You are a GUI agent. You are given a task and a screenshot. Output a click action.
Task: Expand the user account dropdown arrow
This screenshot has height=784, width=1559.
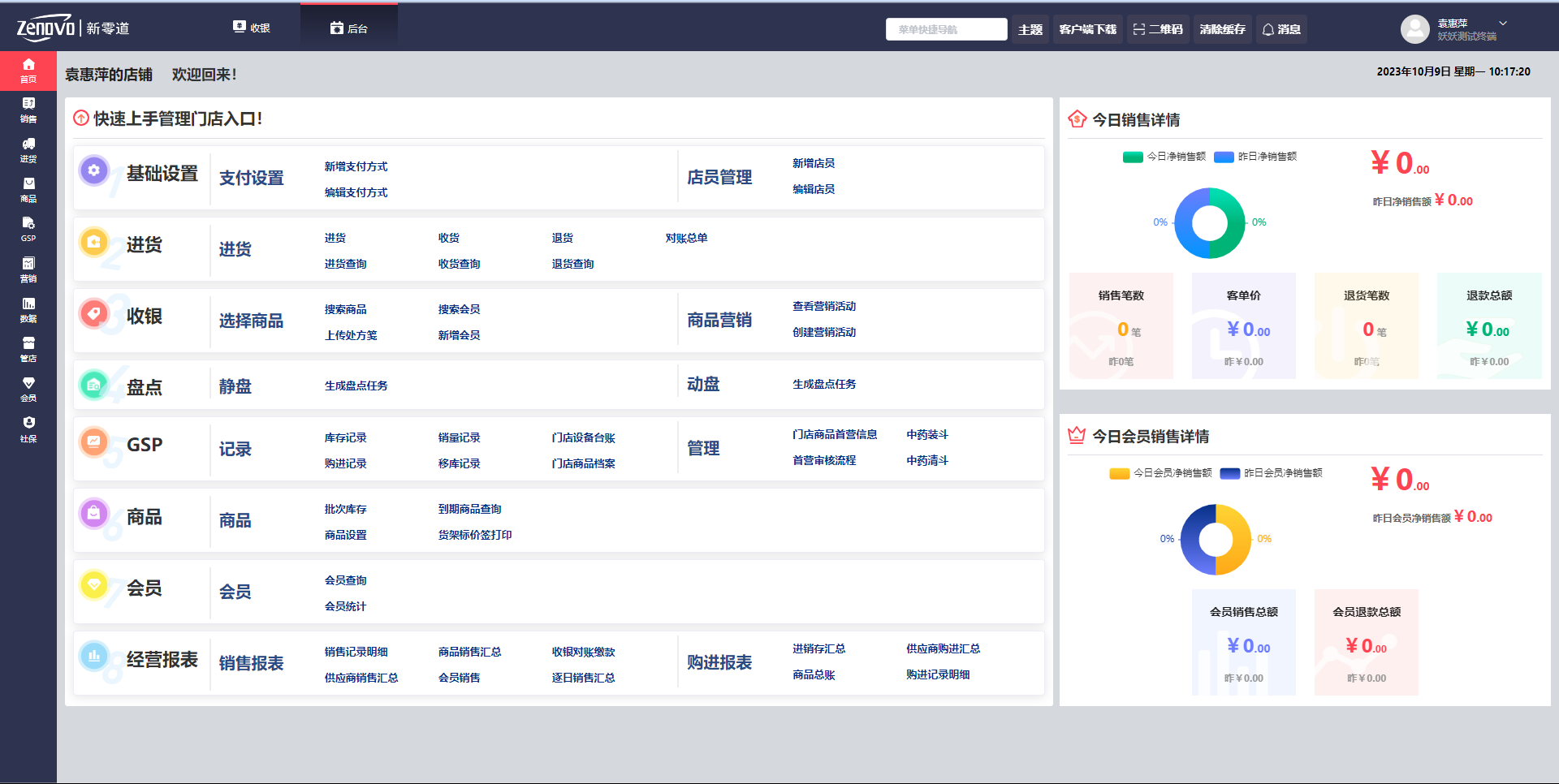(1503, 24)
